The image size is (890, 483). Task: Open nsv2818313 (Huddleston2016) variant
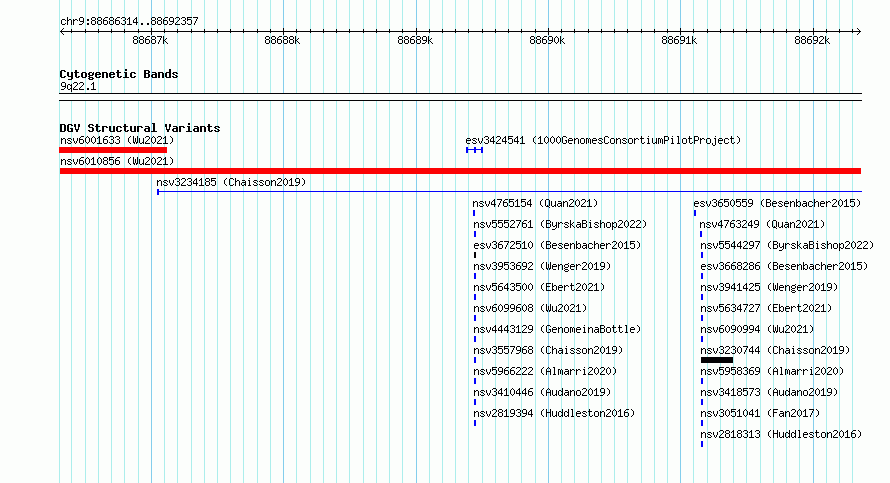[781, 434]
